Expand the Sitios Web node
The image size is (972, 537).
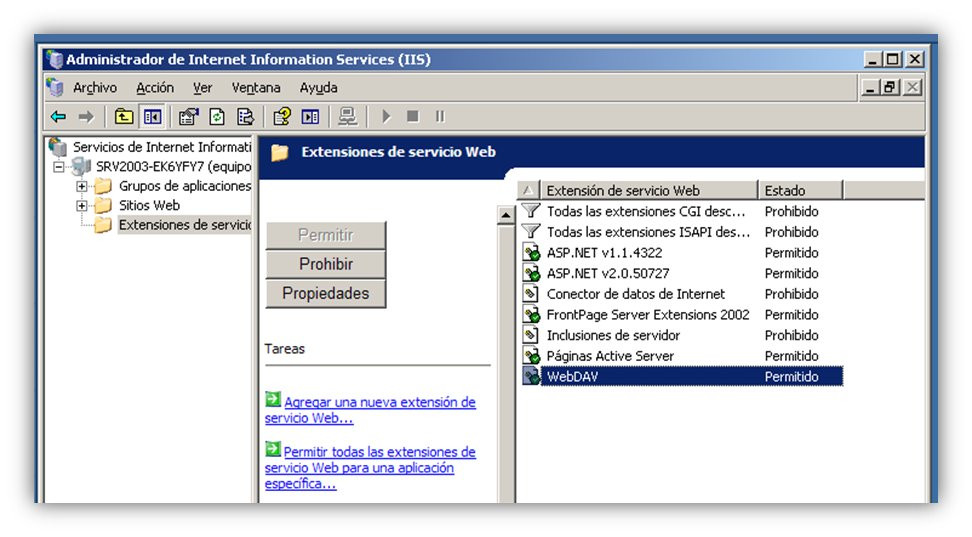81,205
